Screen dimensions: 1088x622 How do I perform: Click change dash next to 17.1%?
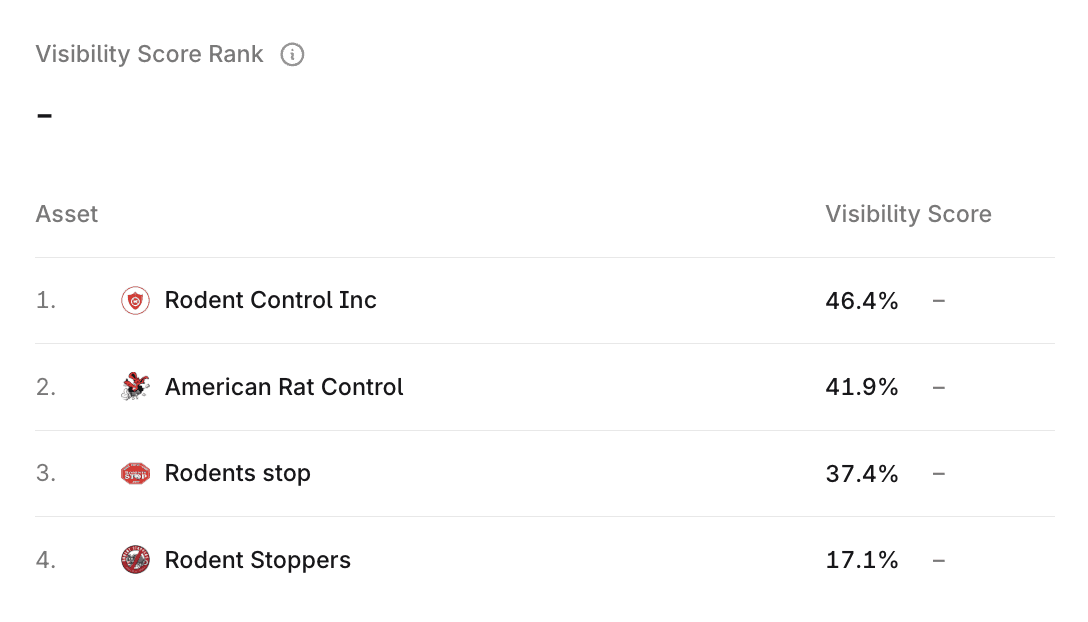click(x=938, y=560)
